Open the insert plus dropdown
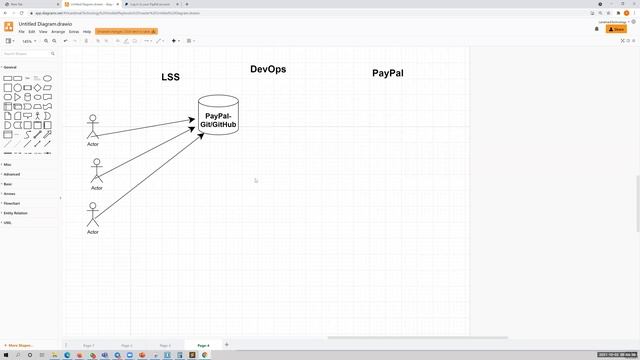Viewport: 640px width, 360px height. (176, 41)
